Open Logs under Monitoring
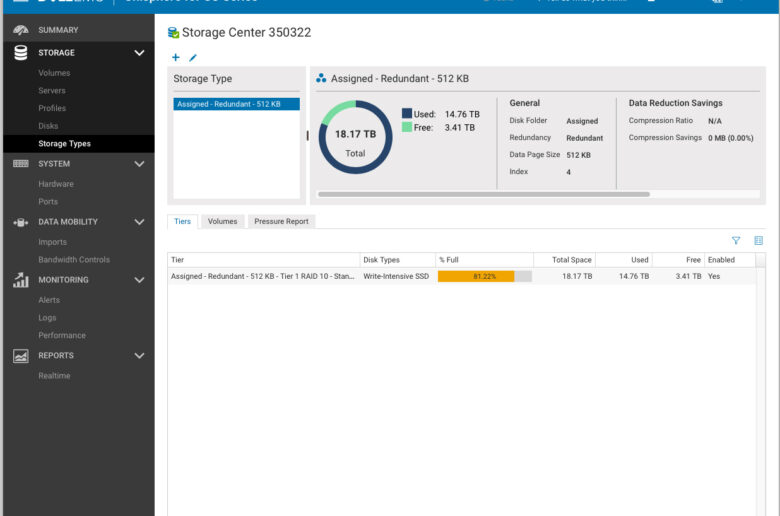Viewport: 780px width, 516px height. click(47, 317)
